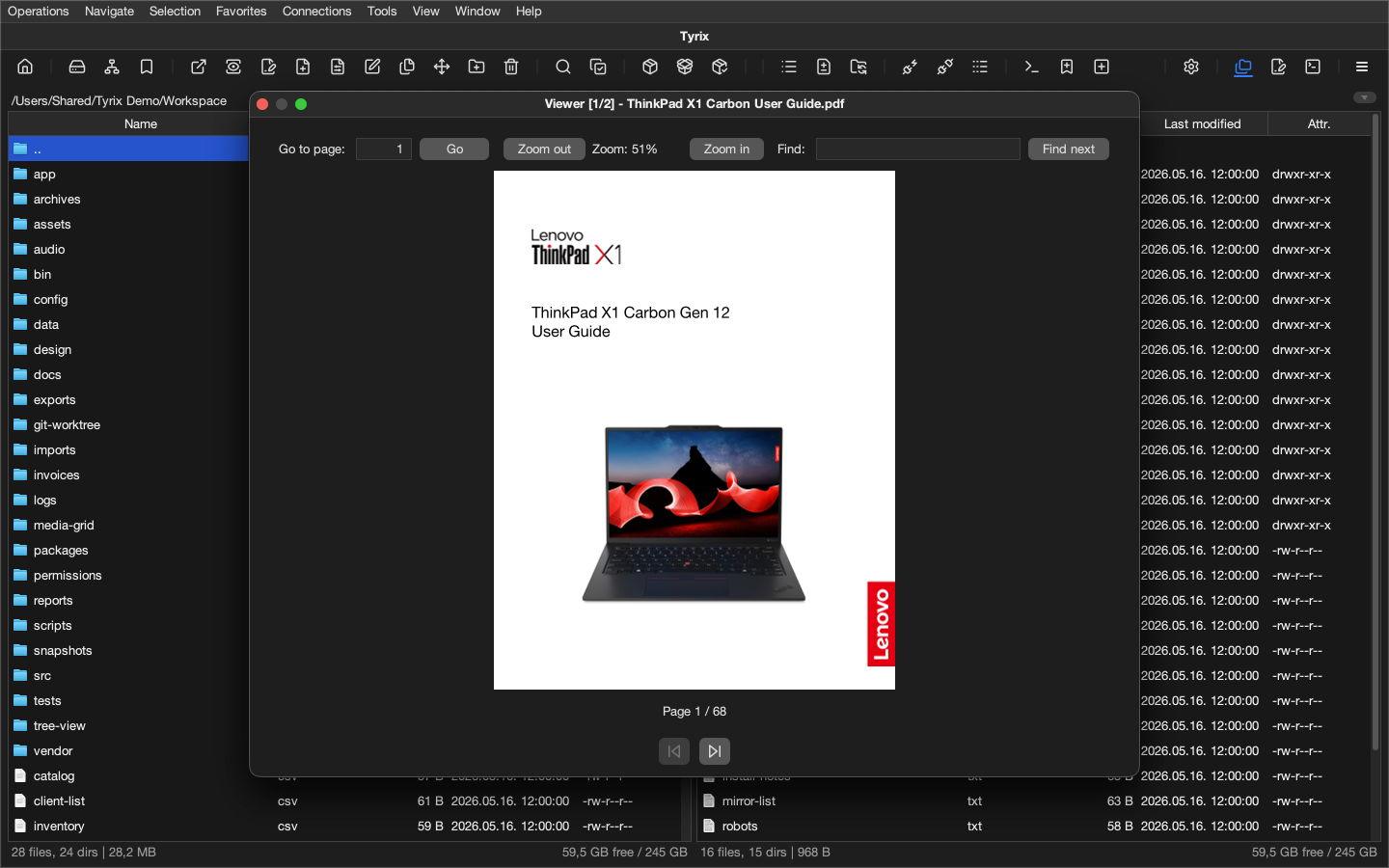Open the Operations menu

(39, 12)
